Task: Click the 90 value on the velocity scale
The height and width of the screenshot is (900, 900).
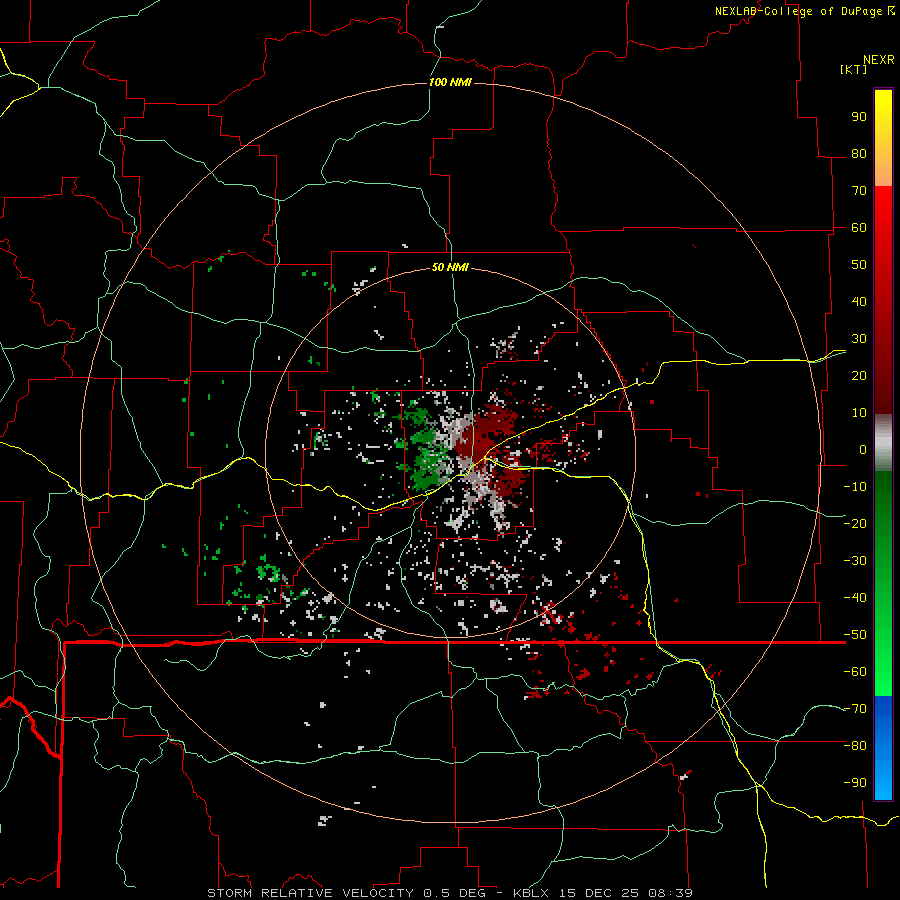Action: point(859,117)
